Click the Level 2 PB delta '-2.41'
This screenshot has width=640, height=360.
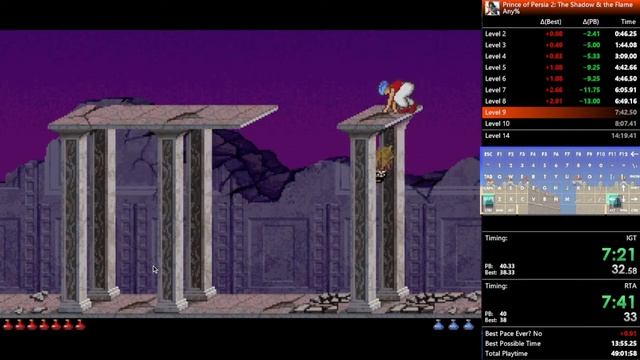591,34
